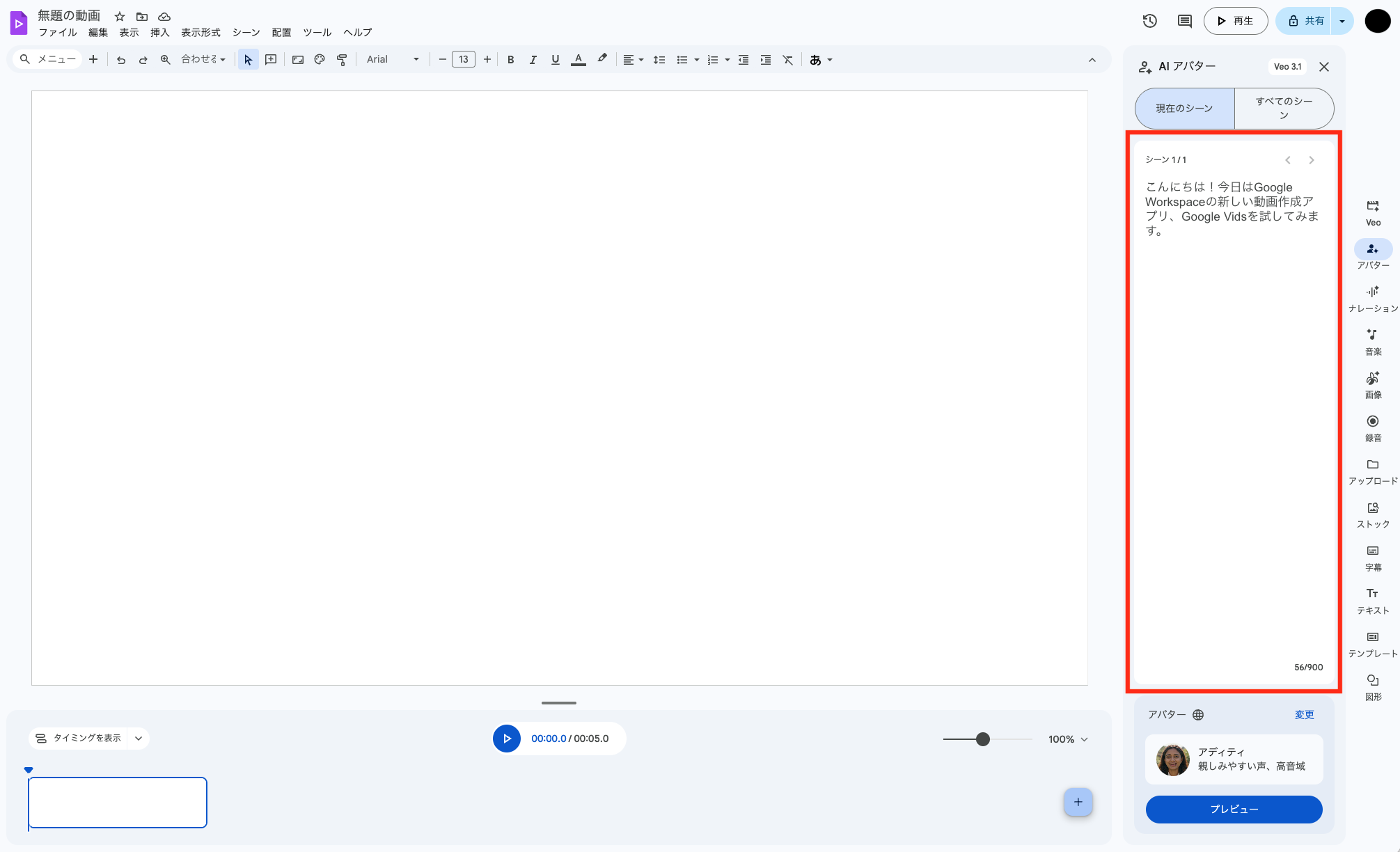This screenshot has height=852, width=1400.
Task: Click the redo arrow in the toolbar
Action: click(143, 60)
